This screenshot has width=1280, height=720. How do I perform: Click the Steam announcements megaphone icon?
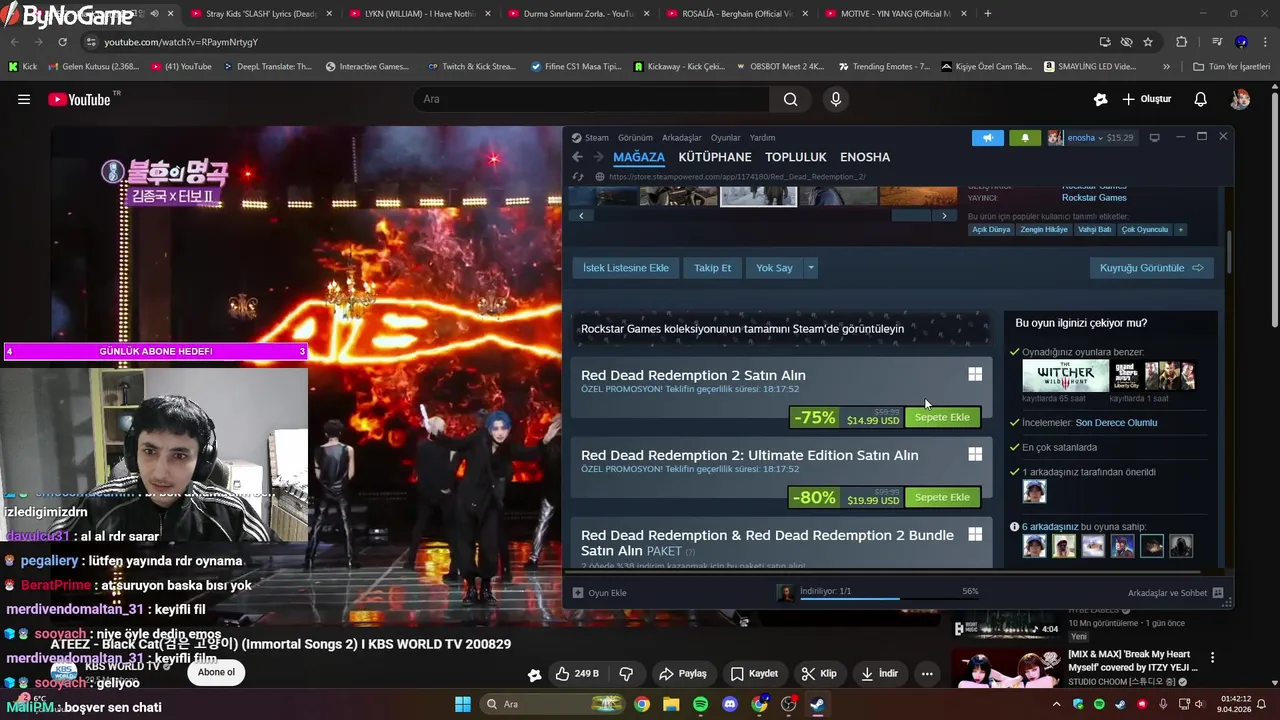click(x=987, y=138)
